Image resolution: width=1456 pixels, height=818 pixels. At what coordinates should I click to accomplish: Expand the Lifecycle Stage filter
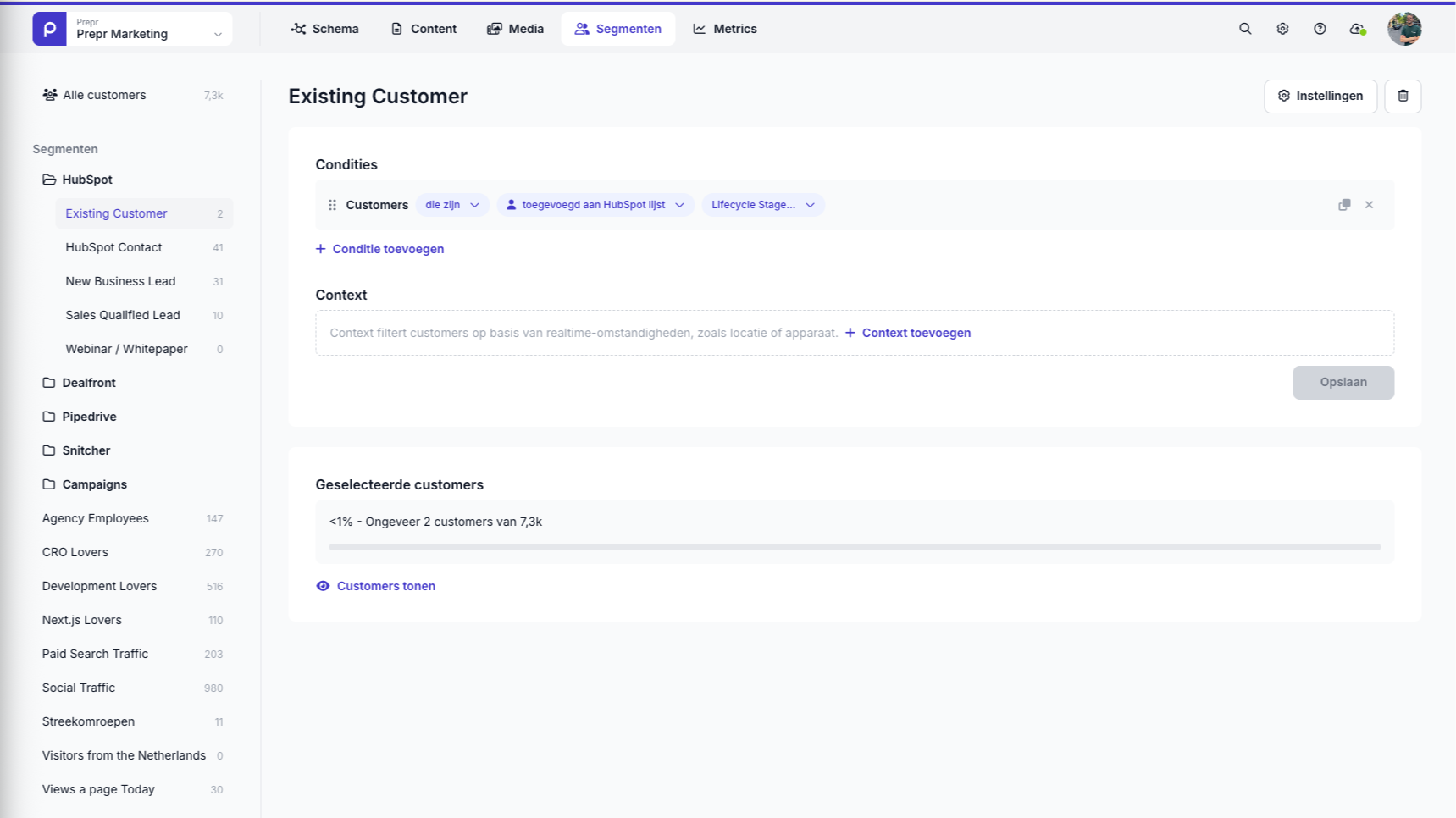click(761, 204)
